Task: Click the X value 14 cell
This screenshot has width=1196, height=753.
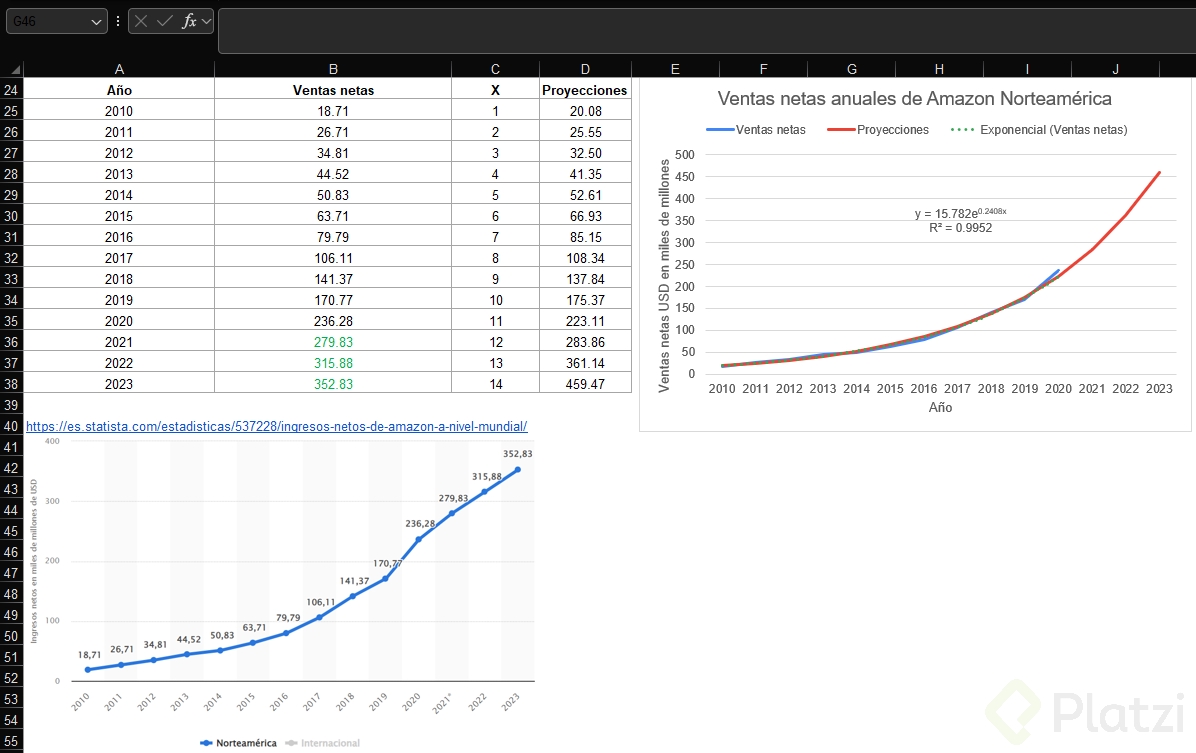Action: [495, 385]
